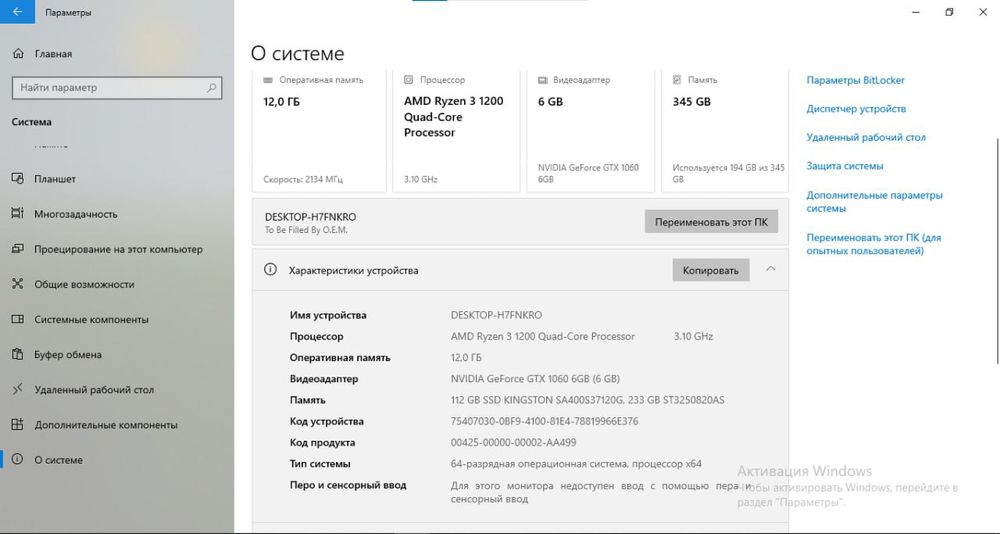
Task: Click the Переименовать этот ПК button
Action: 711,222
